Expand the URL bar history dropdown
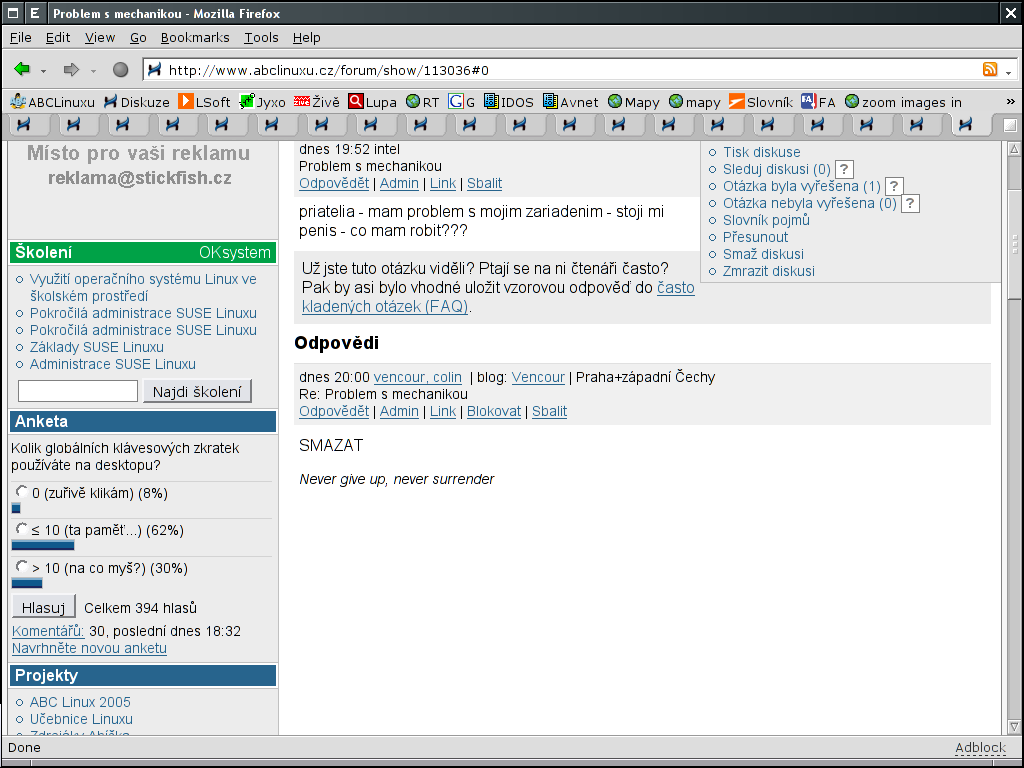 [x=1008, y=70]
